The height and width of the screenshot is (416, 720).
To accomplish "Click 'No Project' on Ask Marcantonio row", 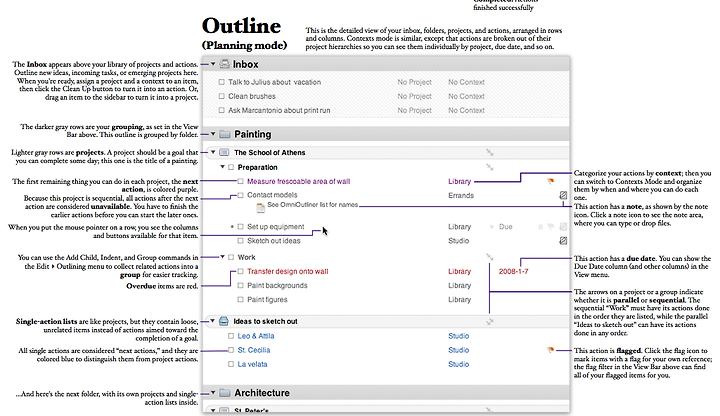I will (414, 110).
